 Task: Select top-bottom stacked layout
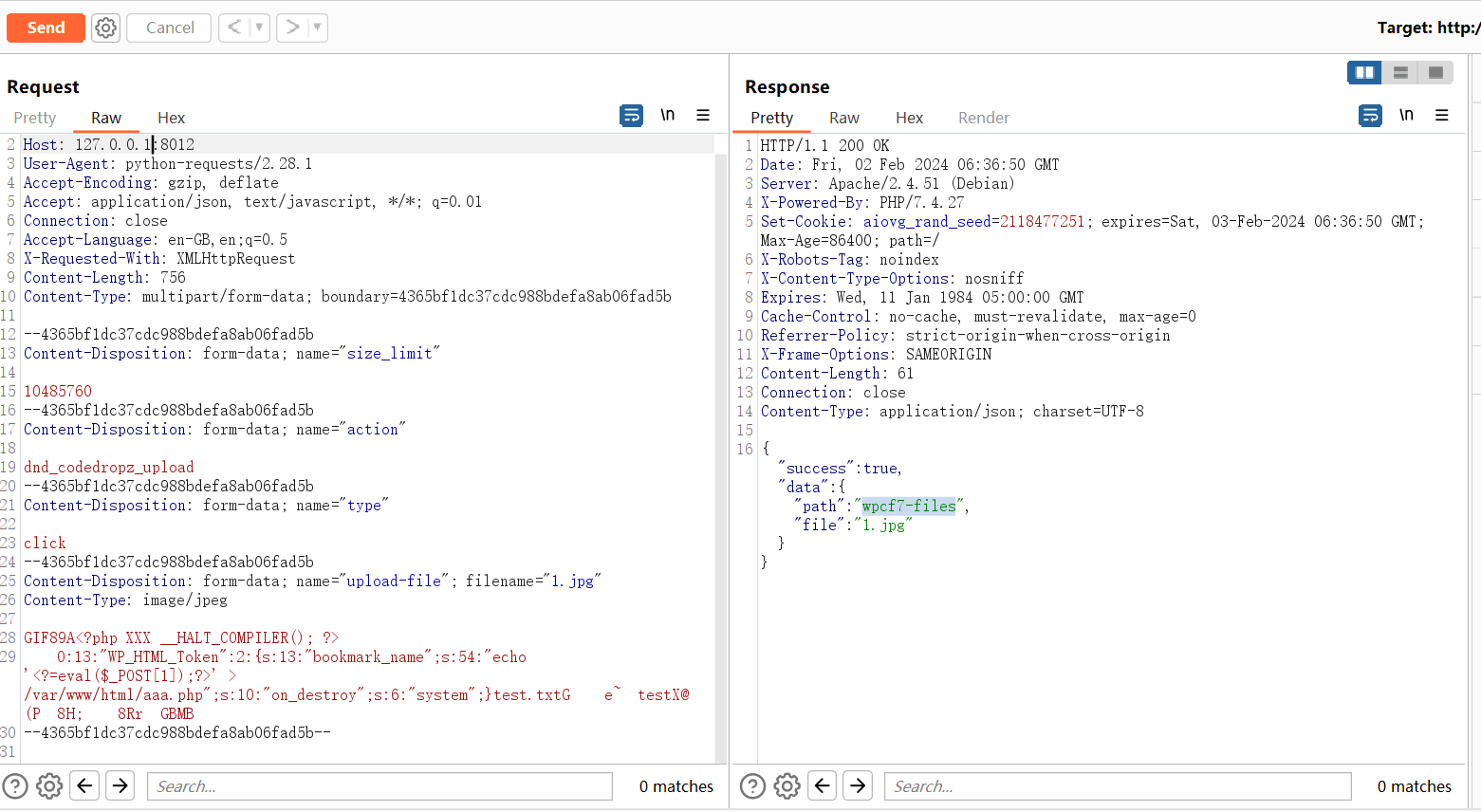1400,72
